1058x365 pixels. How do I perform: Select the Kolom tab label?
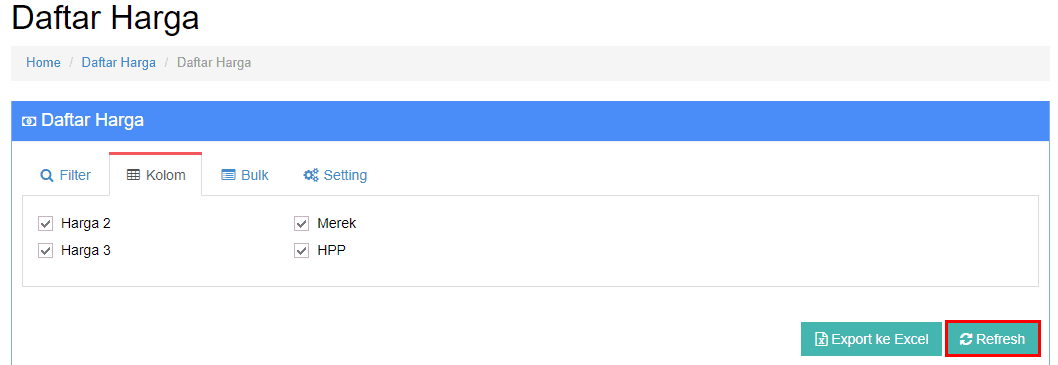[165, 175]
